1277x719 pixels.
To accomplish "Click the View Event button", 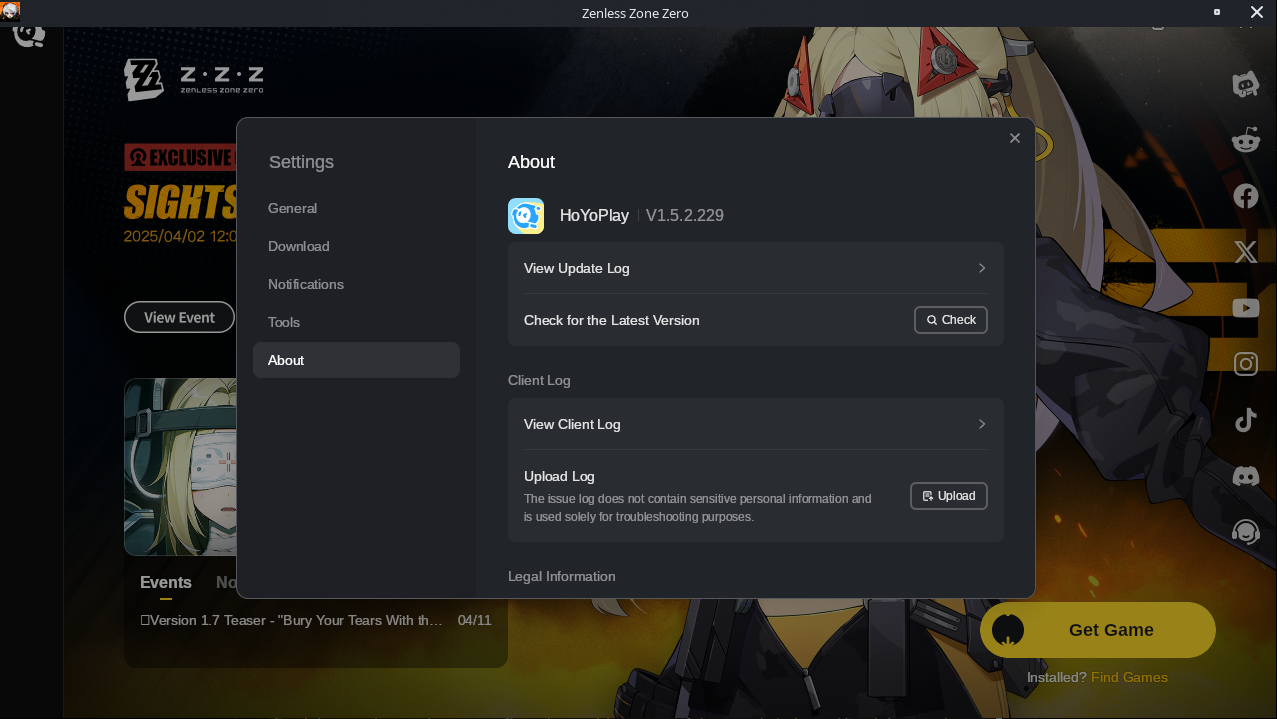I will (179, 317).
